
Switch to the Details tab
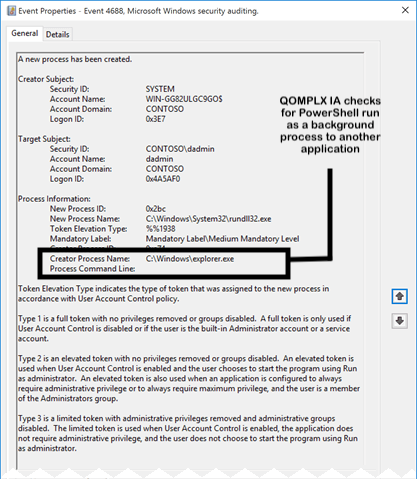point(58,34)
